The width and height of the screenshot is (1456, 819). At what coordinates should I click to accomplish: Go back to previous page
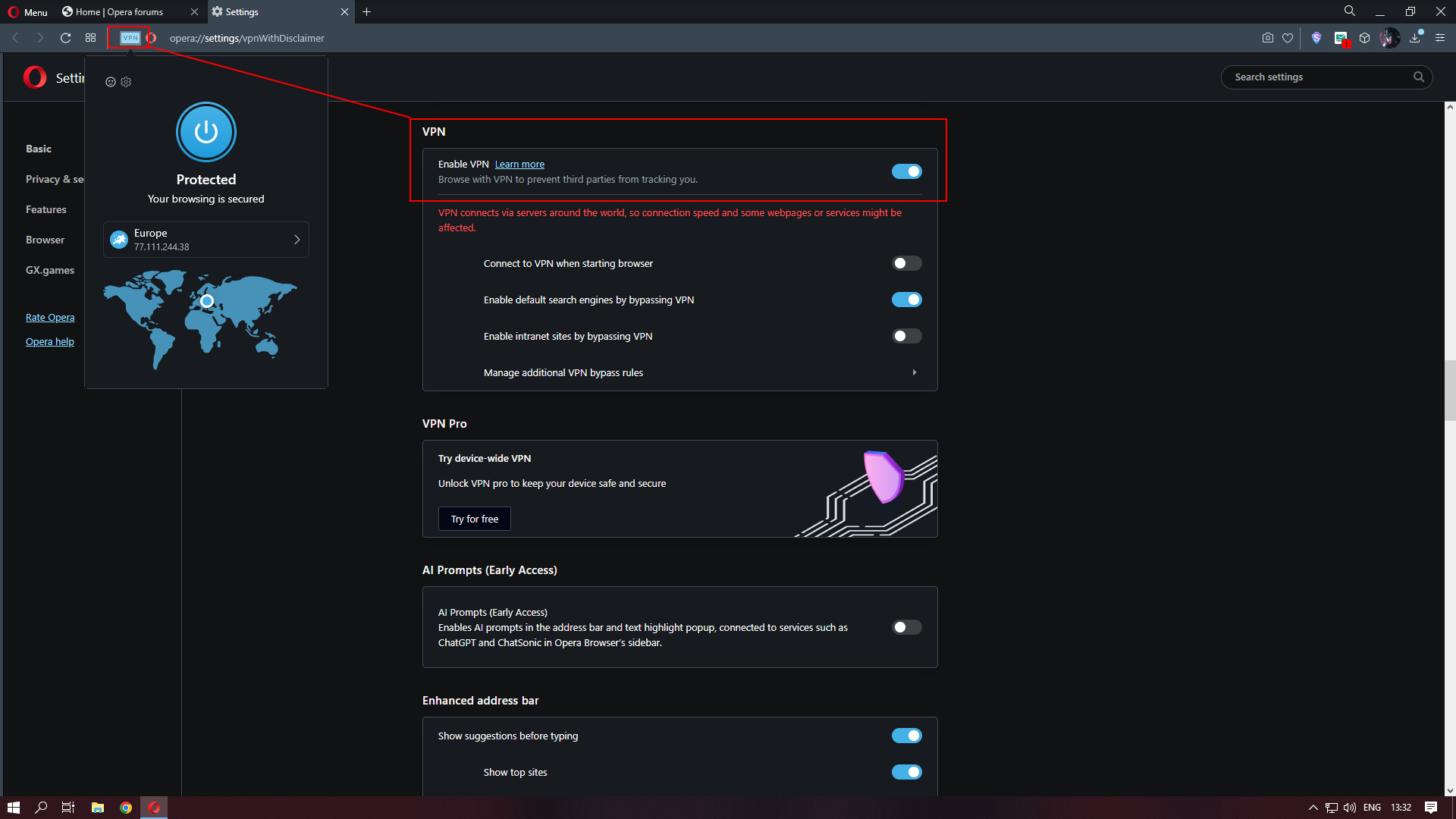point(15,38)
